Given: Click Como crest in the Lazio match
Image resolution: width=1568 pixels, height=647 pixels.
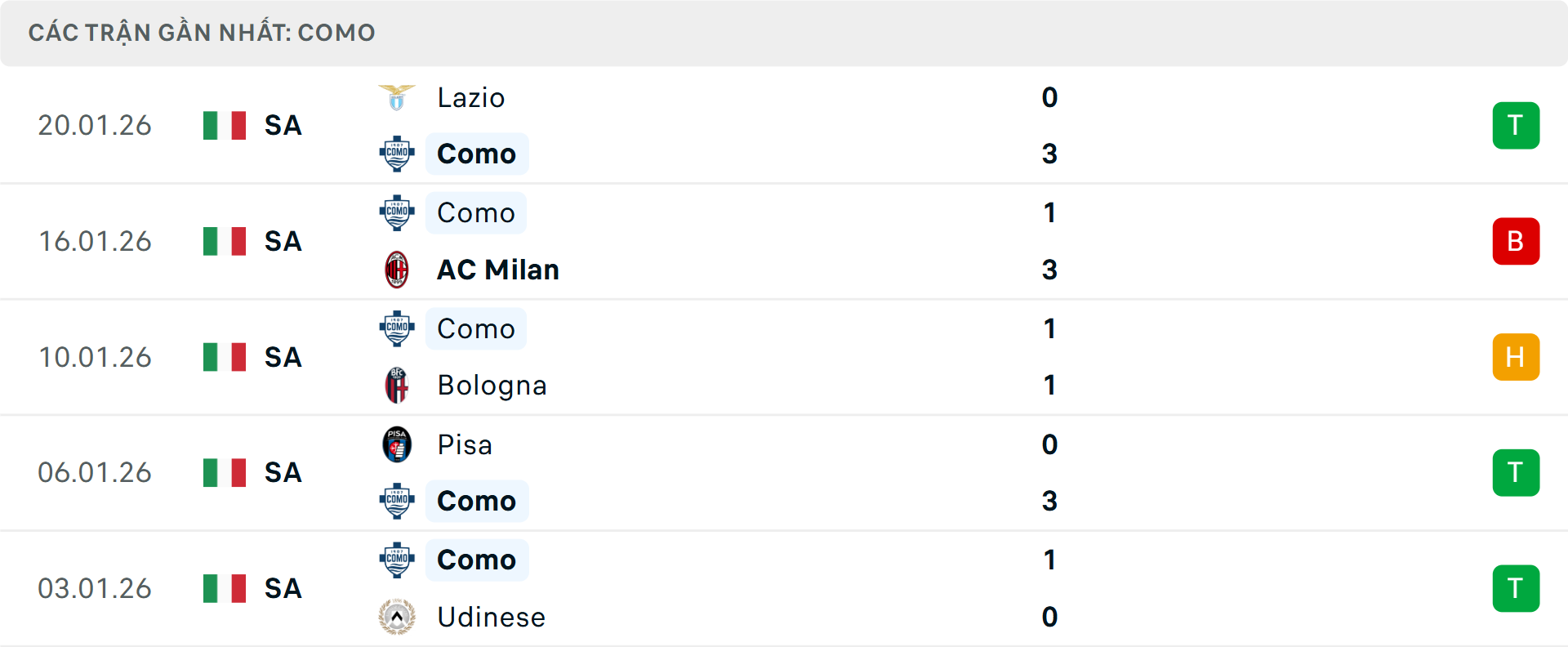Looking at the screenshot, I should pos(397,154).
